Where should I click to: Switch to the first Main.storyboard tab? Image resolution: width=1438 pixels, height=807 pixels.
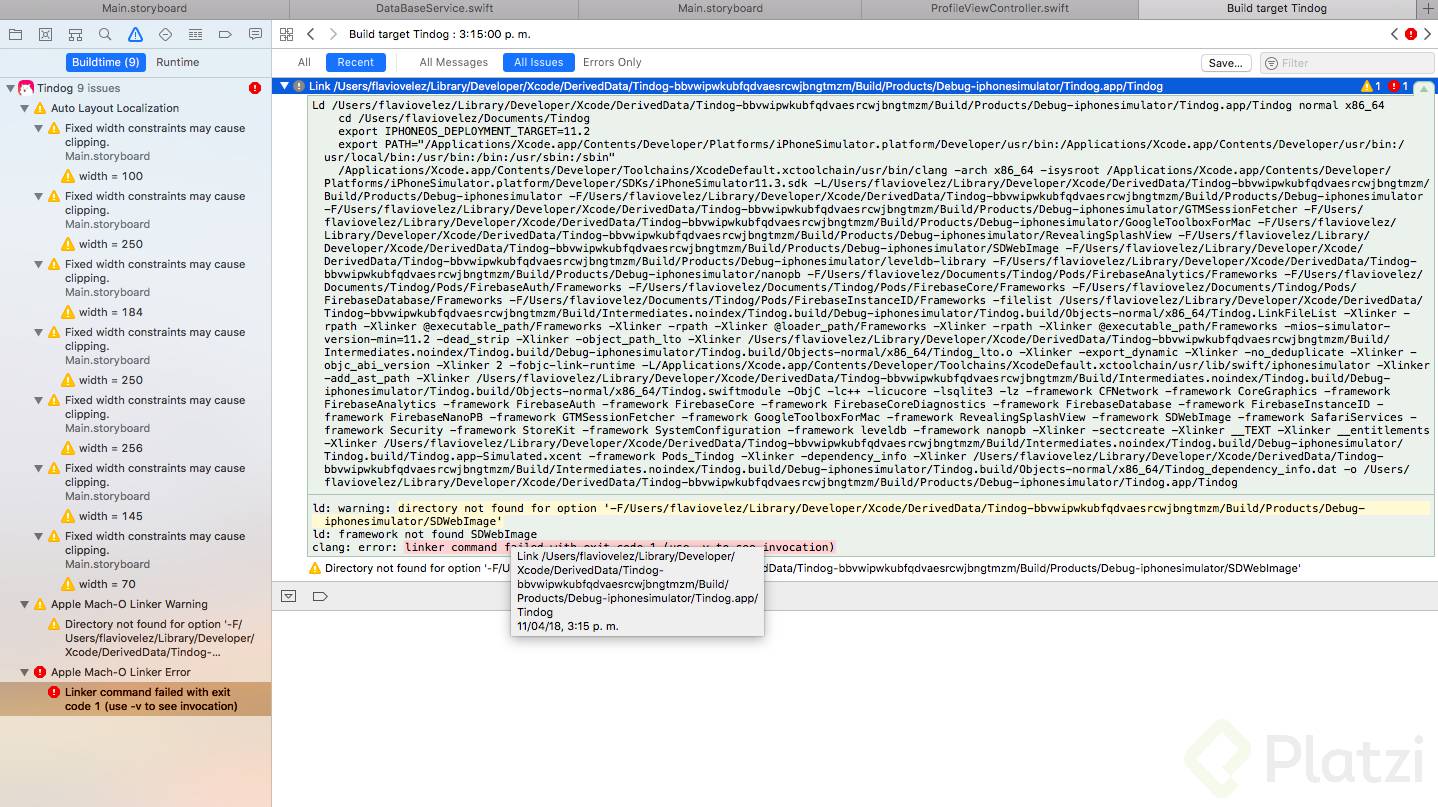pos(144,8)
